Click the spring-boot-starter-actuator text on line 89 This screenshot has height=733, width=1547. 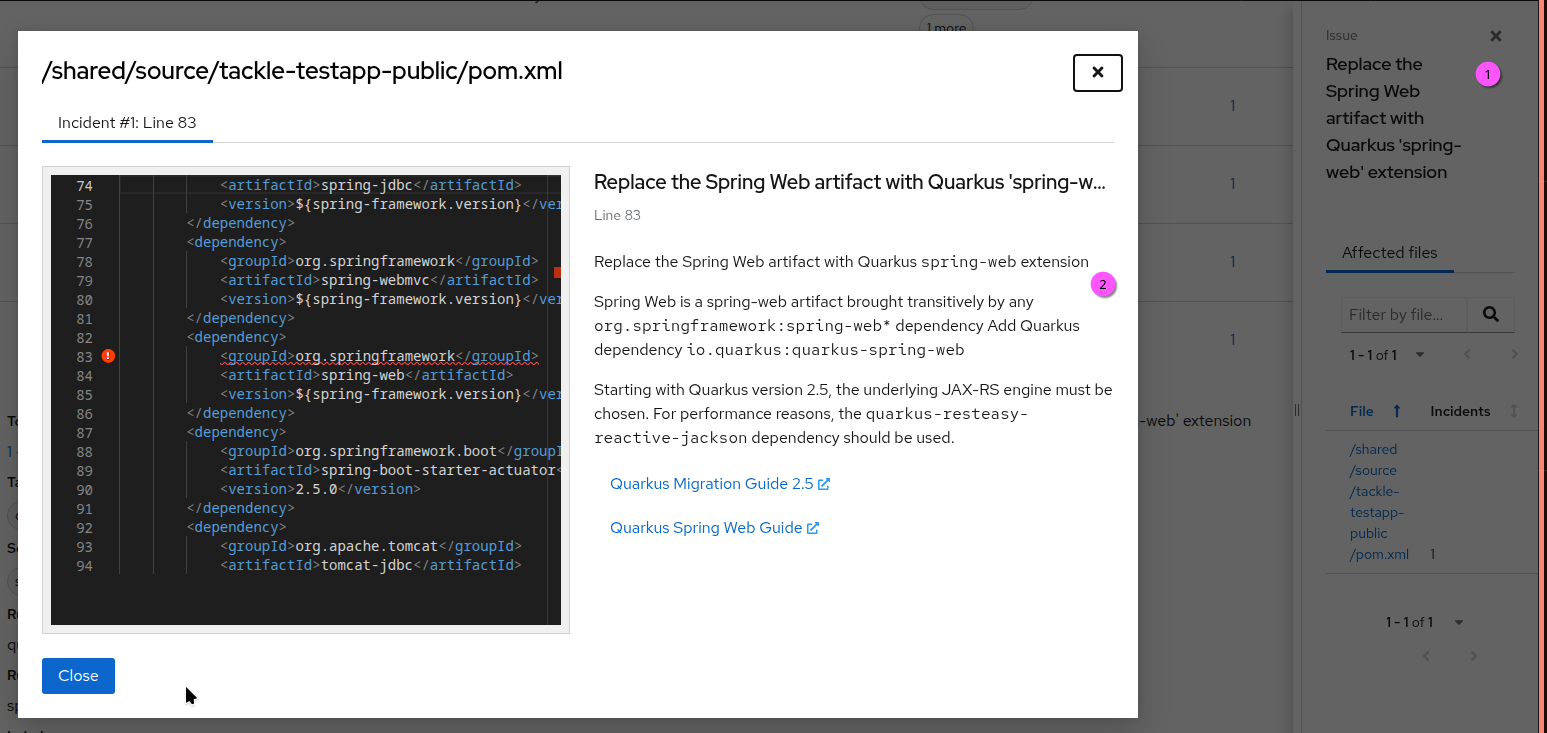437,470
